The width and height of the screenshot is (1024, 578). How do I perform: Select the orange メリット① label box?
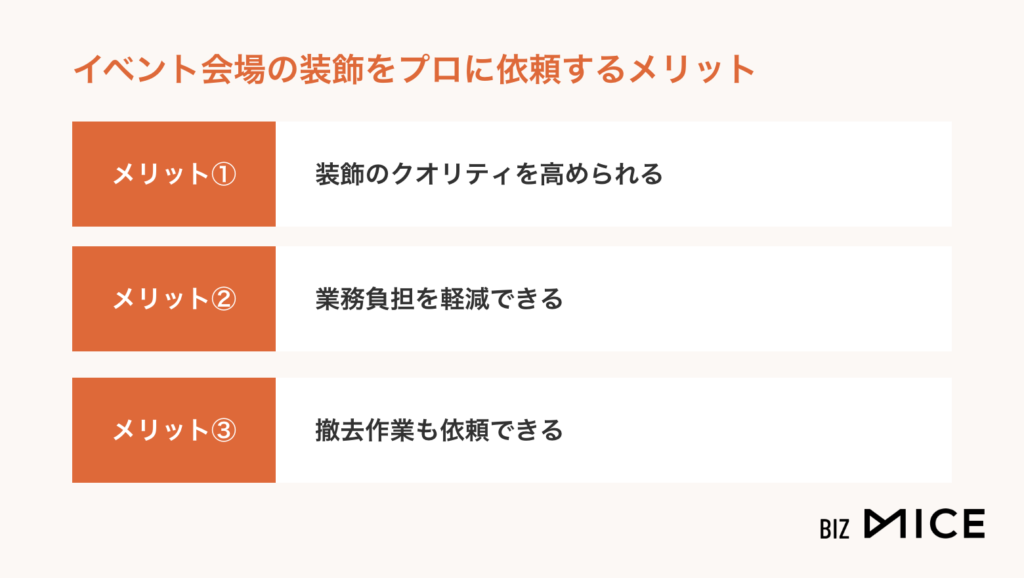coord(174,174)
